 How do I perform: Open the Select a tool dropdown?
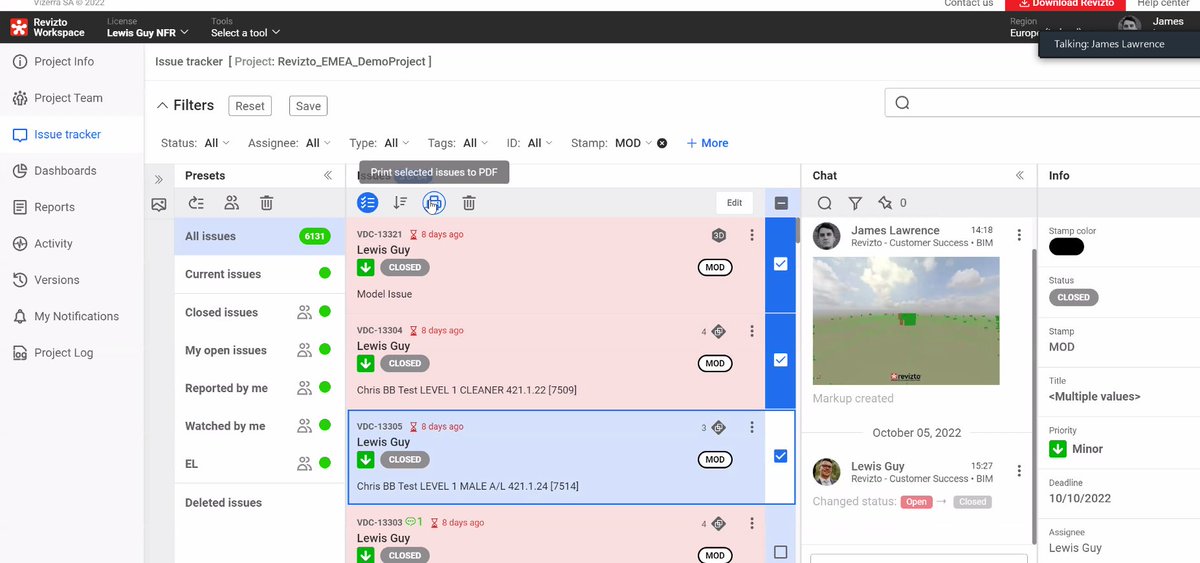pyautogui.click(x=245, y=33)
